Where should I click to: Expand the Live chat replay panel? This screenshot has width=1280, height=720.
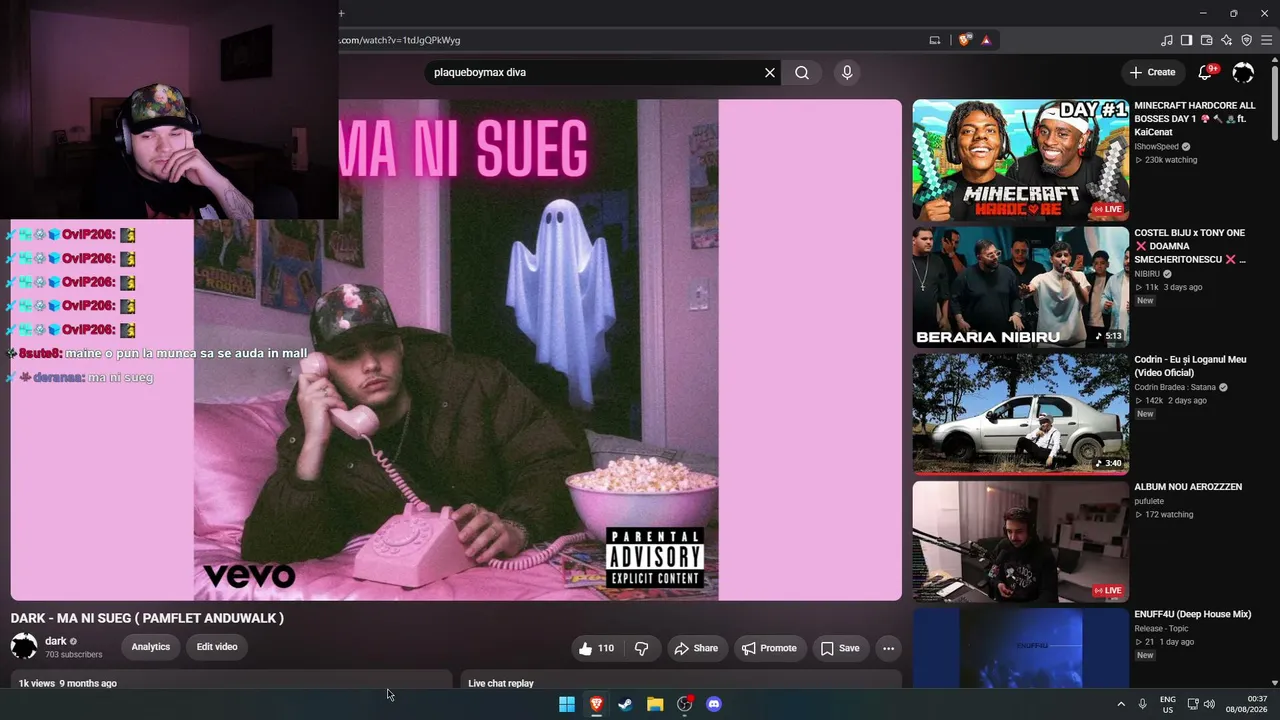tap(681, 680)
